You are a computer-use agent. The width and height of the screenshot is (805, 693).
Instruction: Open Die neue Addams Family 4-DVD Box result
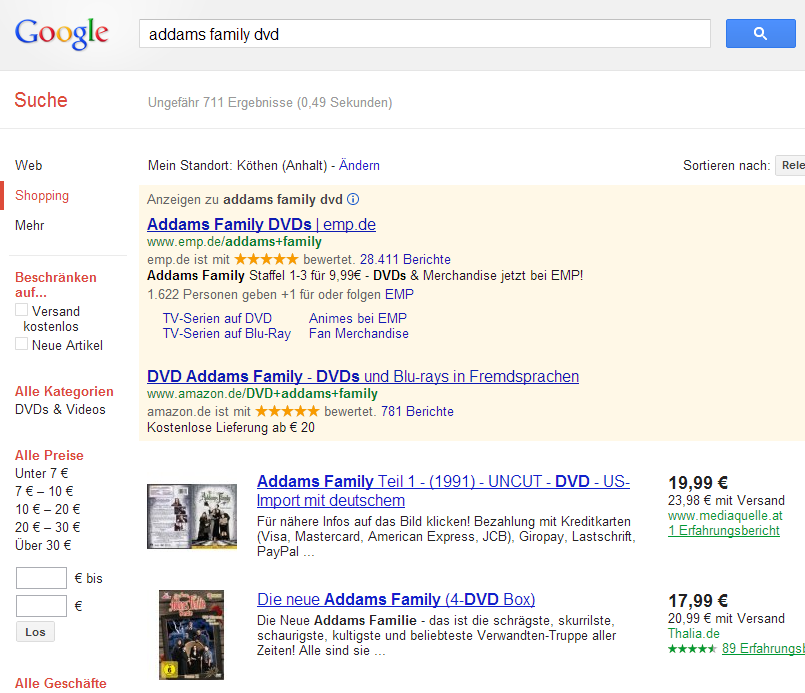pyautogui.click(x=396, y=599)
